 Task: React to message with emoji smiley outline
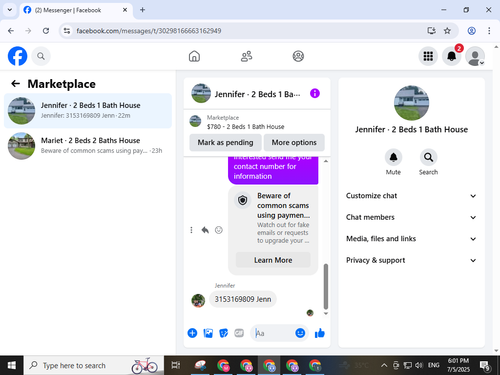click(219, 230)
